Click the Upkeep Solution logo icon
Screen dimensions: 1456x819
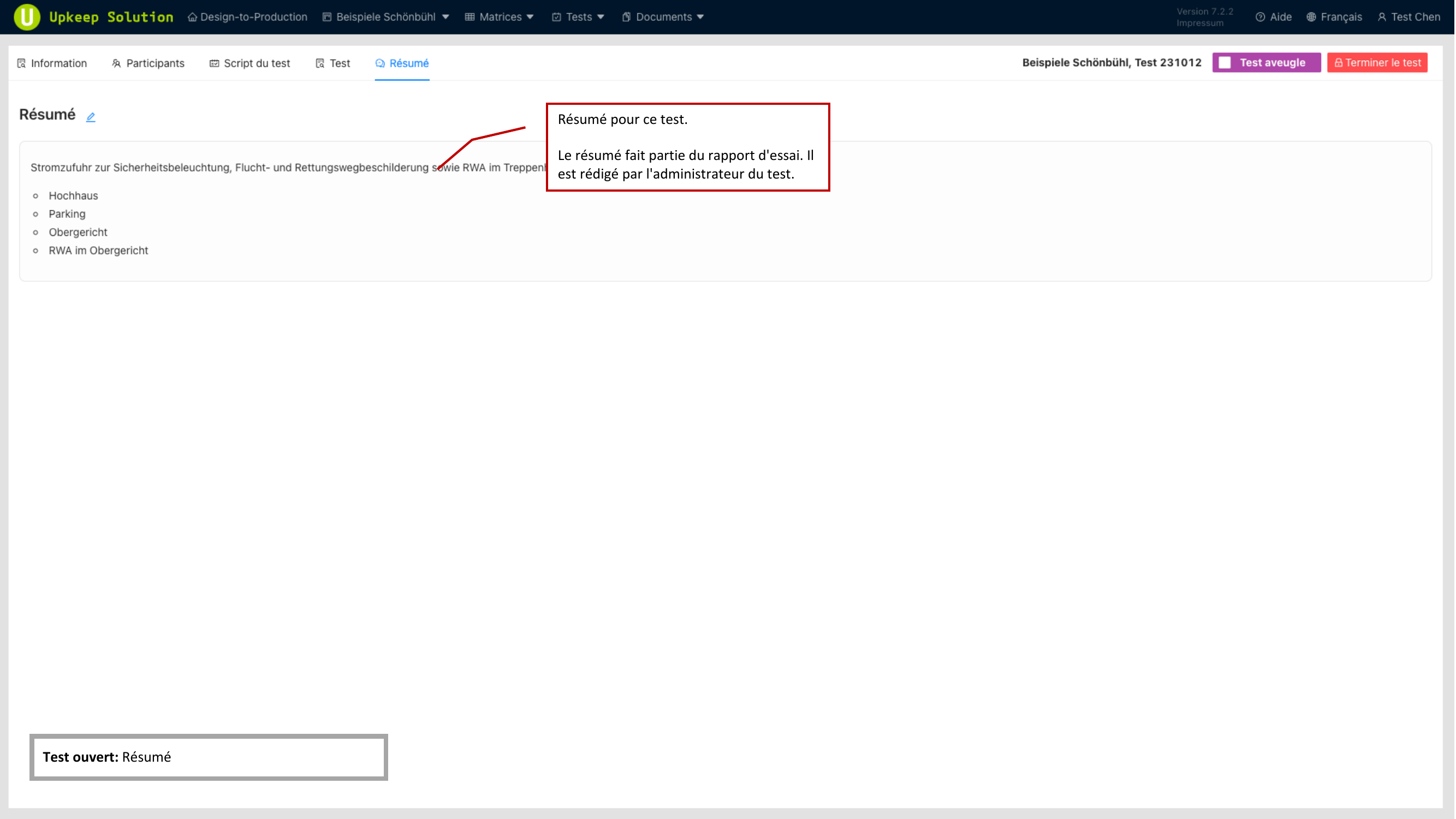point(27,17)
